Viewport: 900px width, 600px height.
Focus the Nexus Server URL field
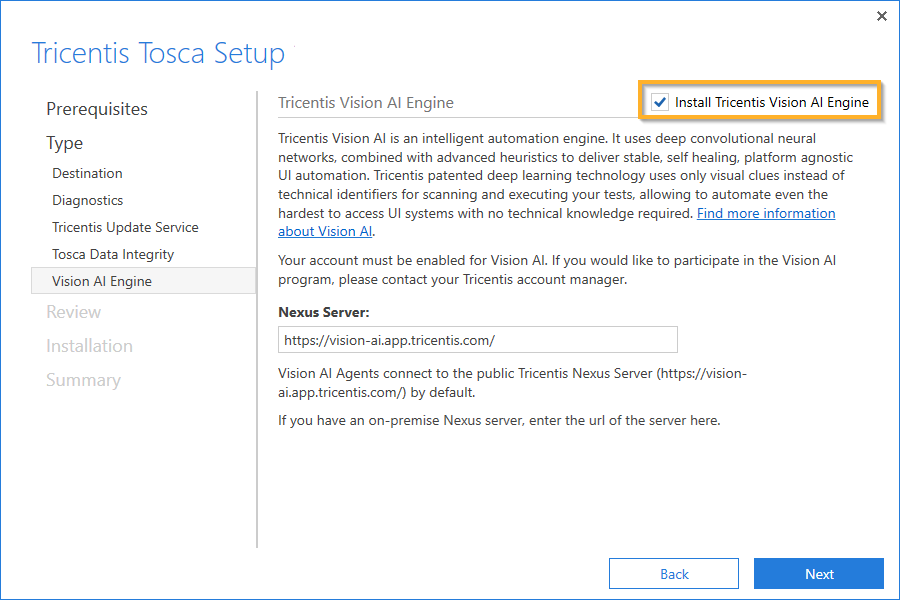click(x=478, y=340)
